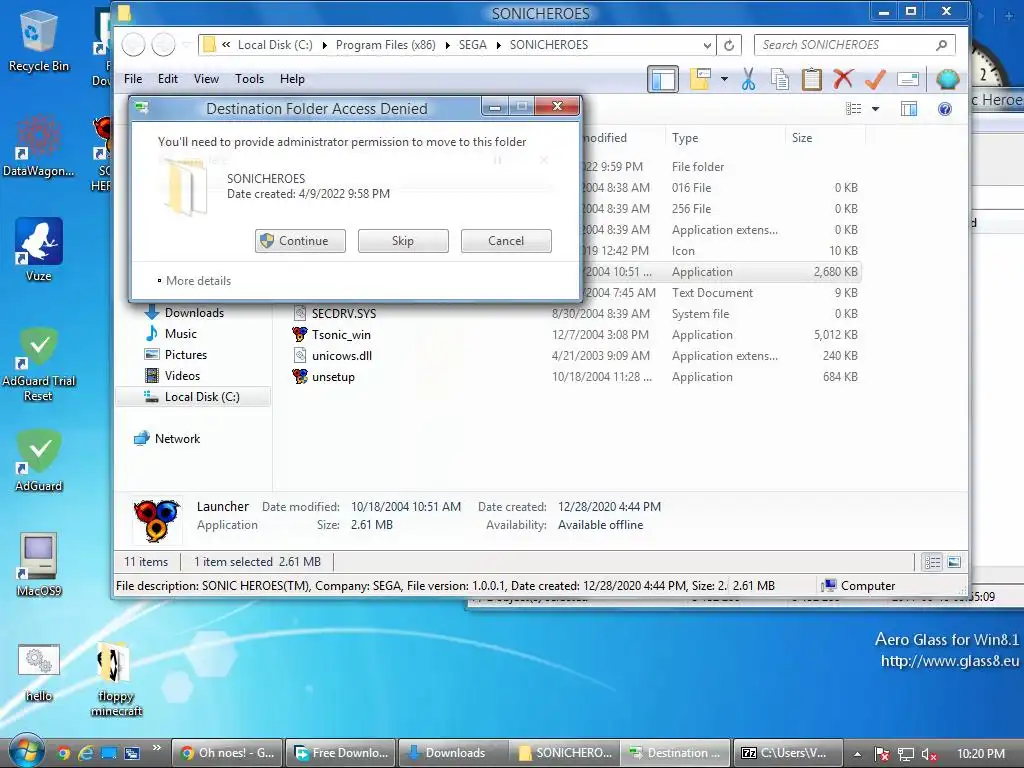The image size is (1024, 768).
Task: Click the Back navigation arrow
Action: (134, 45)
